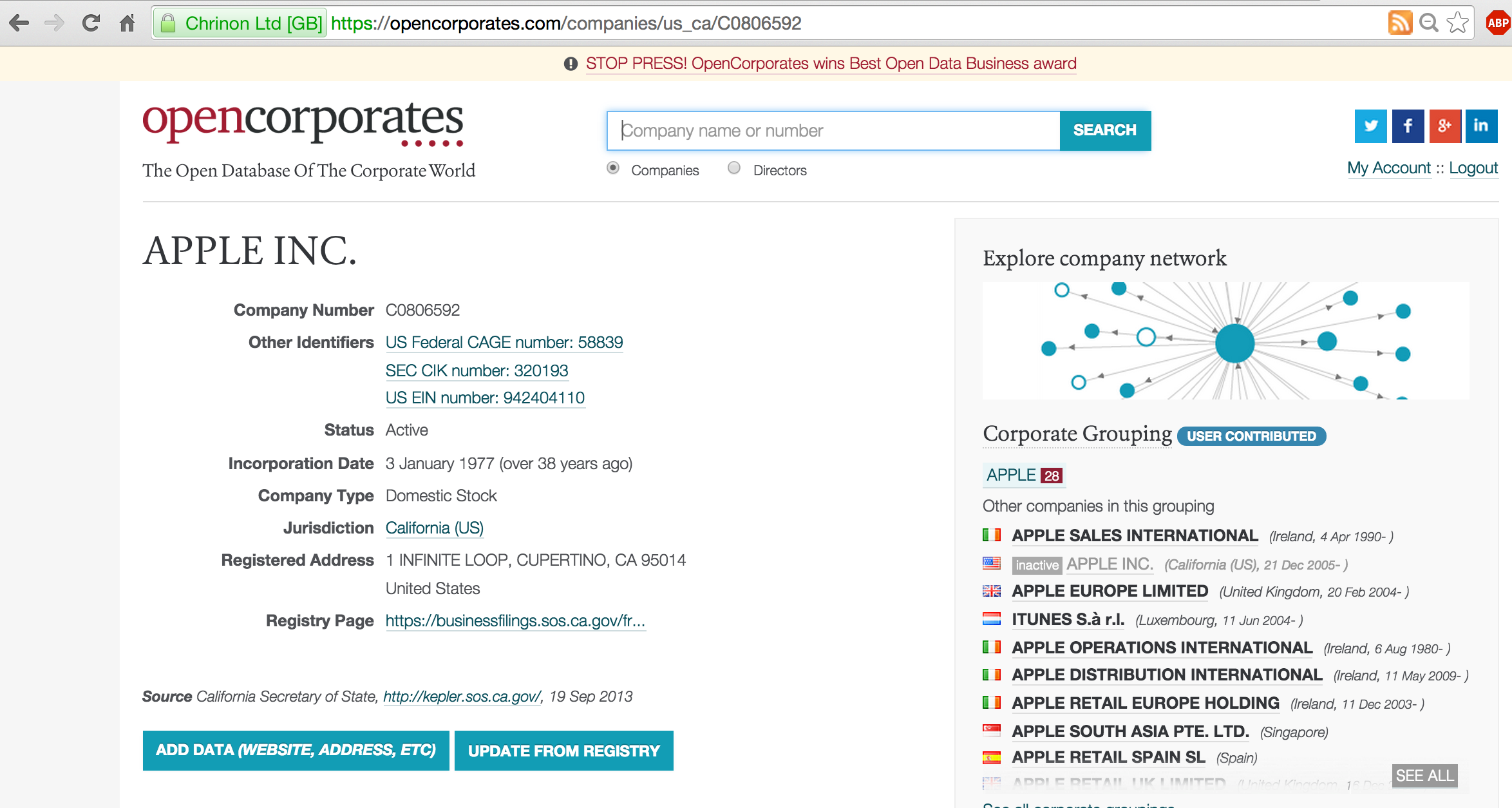
Task: Open the AdBlock Plus extension icon
Action: pyautogui.click(x=1498, y=23)
